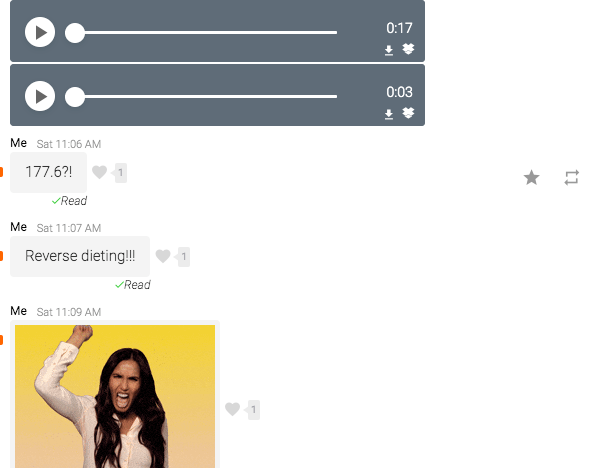Select the '177.6?!' message bubble
This screenshot has height=468, width=589.
point(48,172)
